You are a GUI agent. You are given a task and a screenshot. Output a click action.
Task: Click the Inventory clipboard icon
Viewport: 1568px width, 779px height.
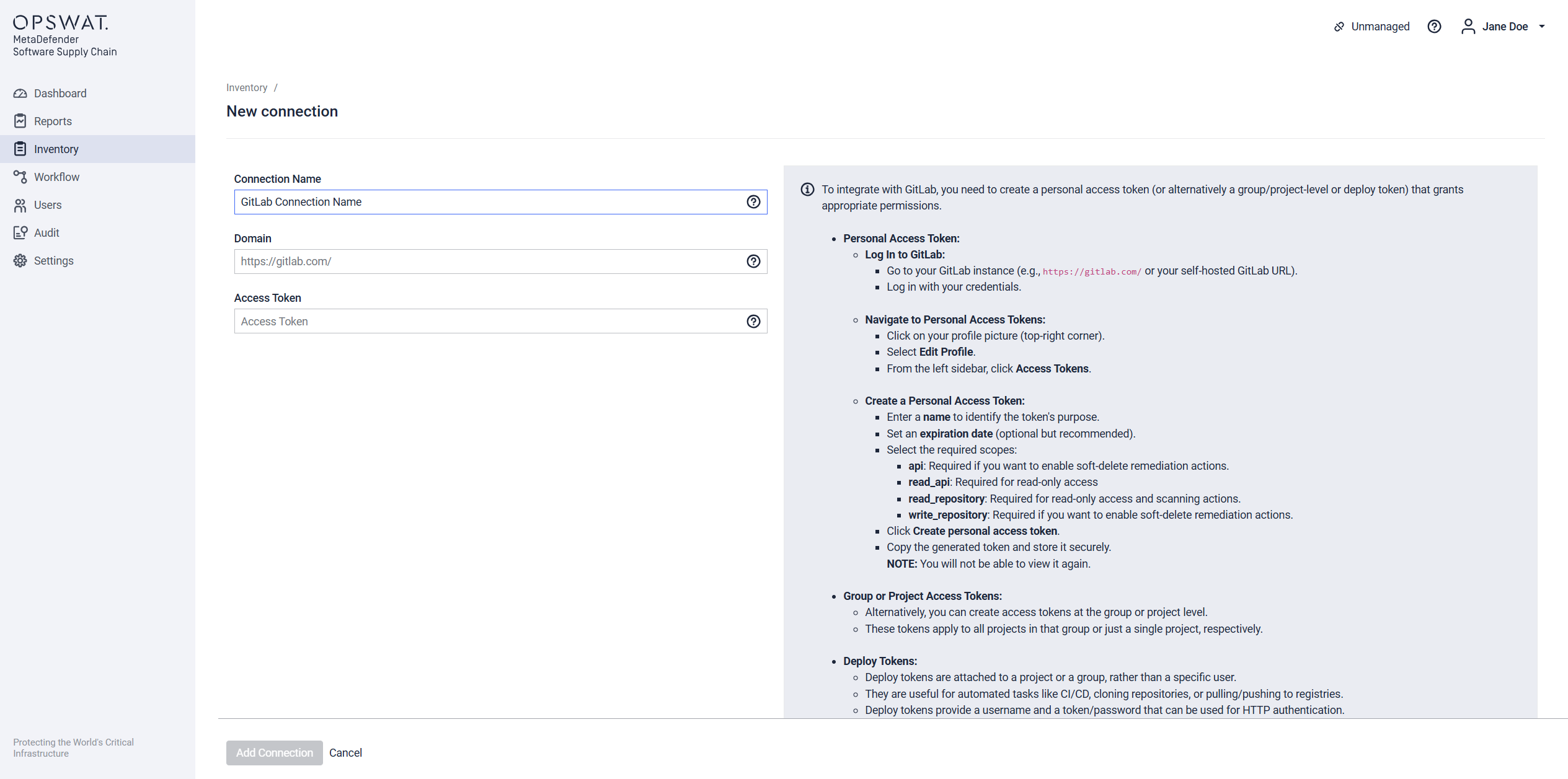[20, 149]
